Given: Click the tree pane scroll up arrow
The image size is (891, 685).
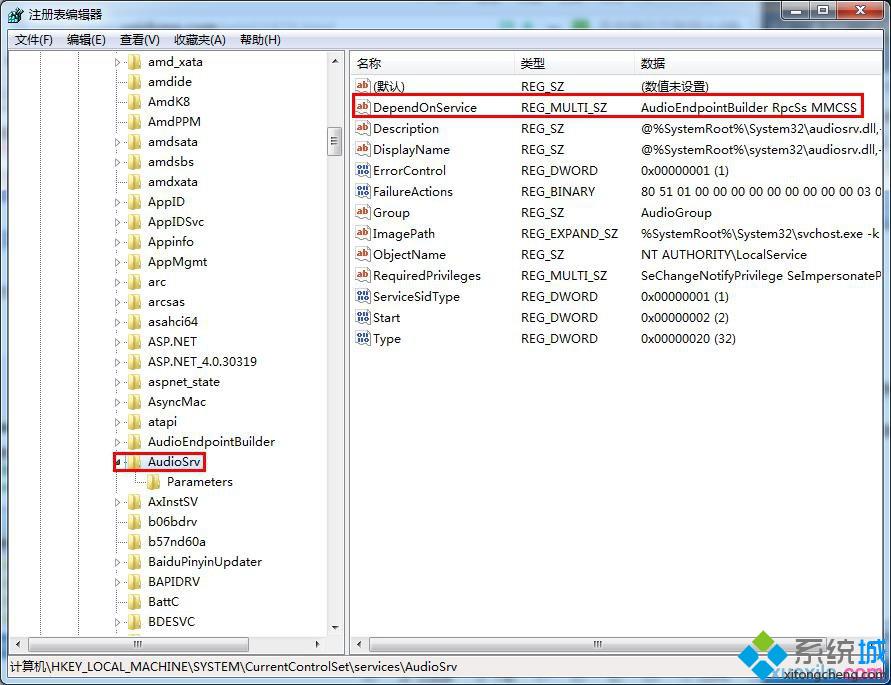Looking at the screenshot, I should 335,61.
